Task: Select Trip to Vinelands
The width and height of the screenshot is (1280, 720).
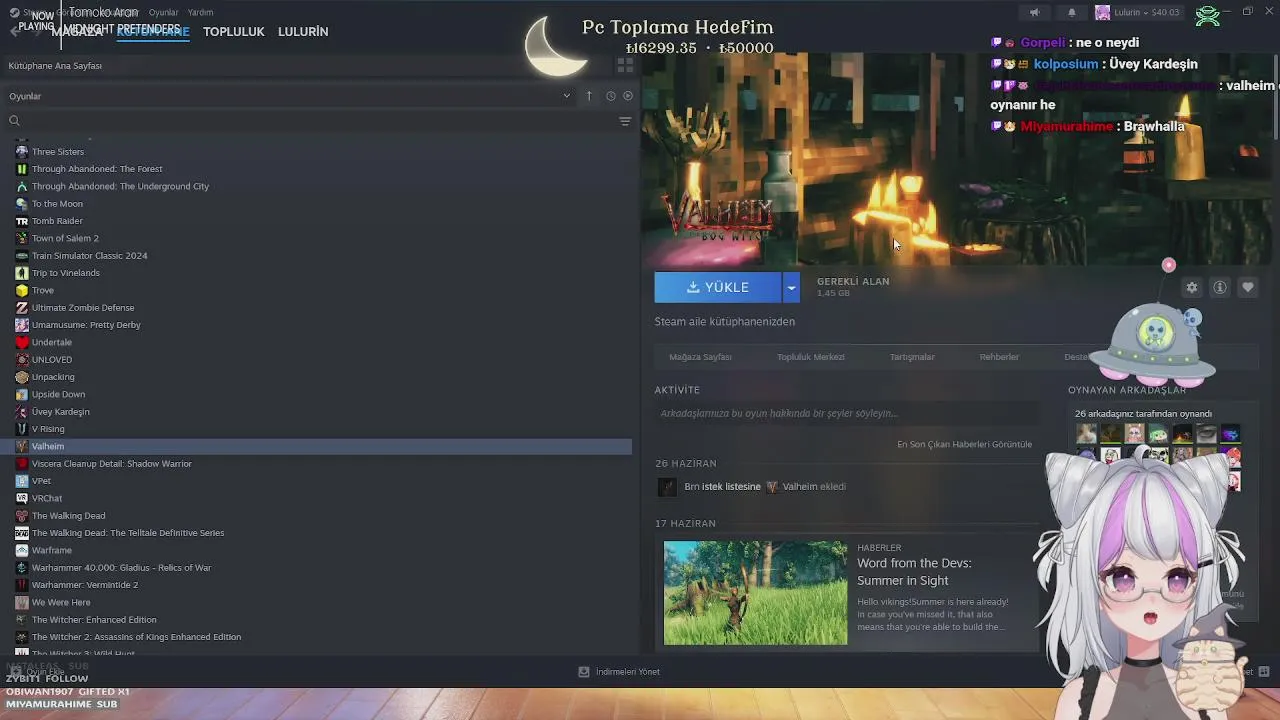Action: pos(66,273)
